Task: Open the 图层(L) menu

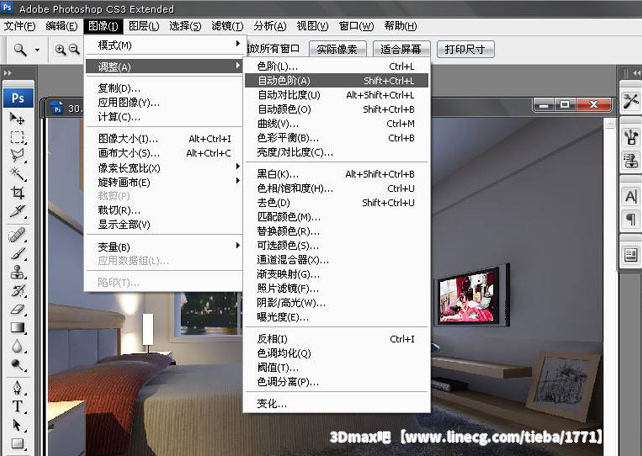Action: 144,26
